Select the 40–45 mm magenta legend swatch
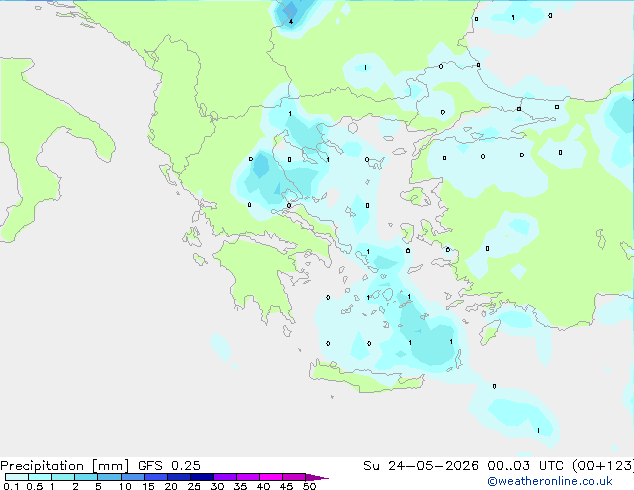 tap(271, 477)
